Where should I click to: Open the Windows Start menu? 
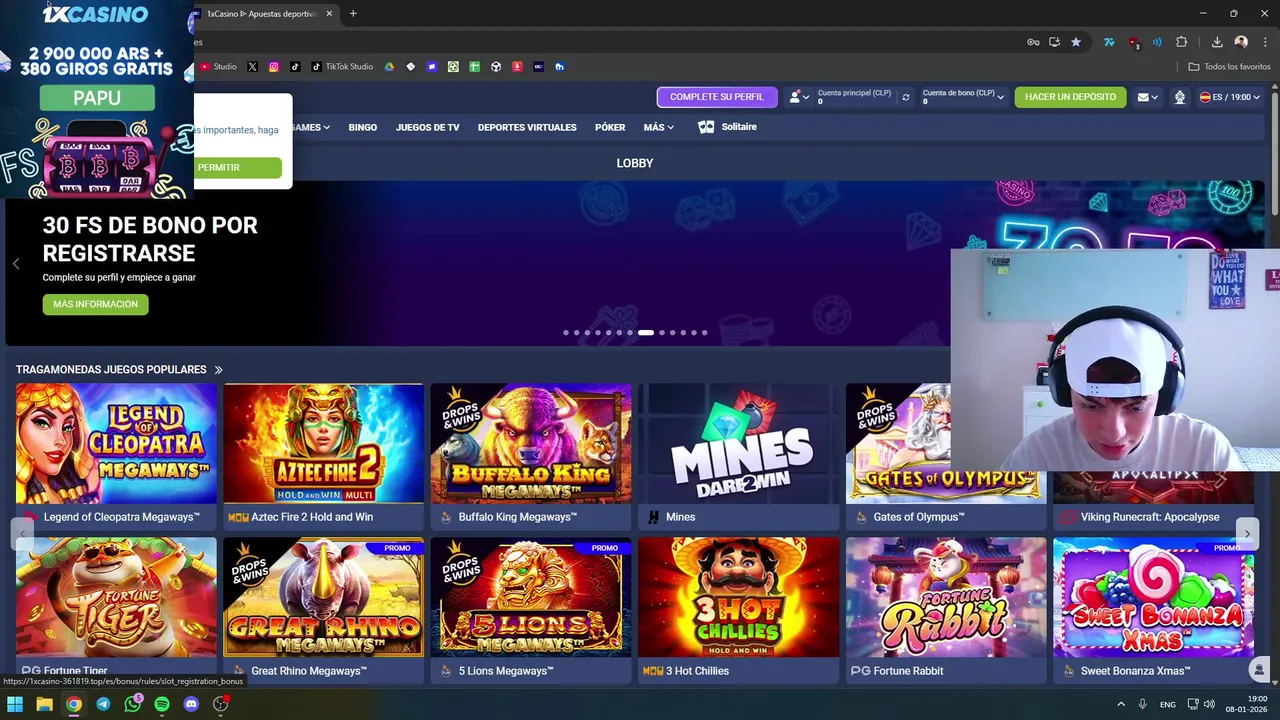pyautogui.click(x=15, y=704)
